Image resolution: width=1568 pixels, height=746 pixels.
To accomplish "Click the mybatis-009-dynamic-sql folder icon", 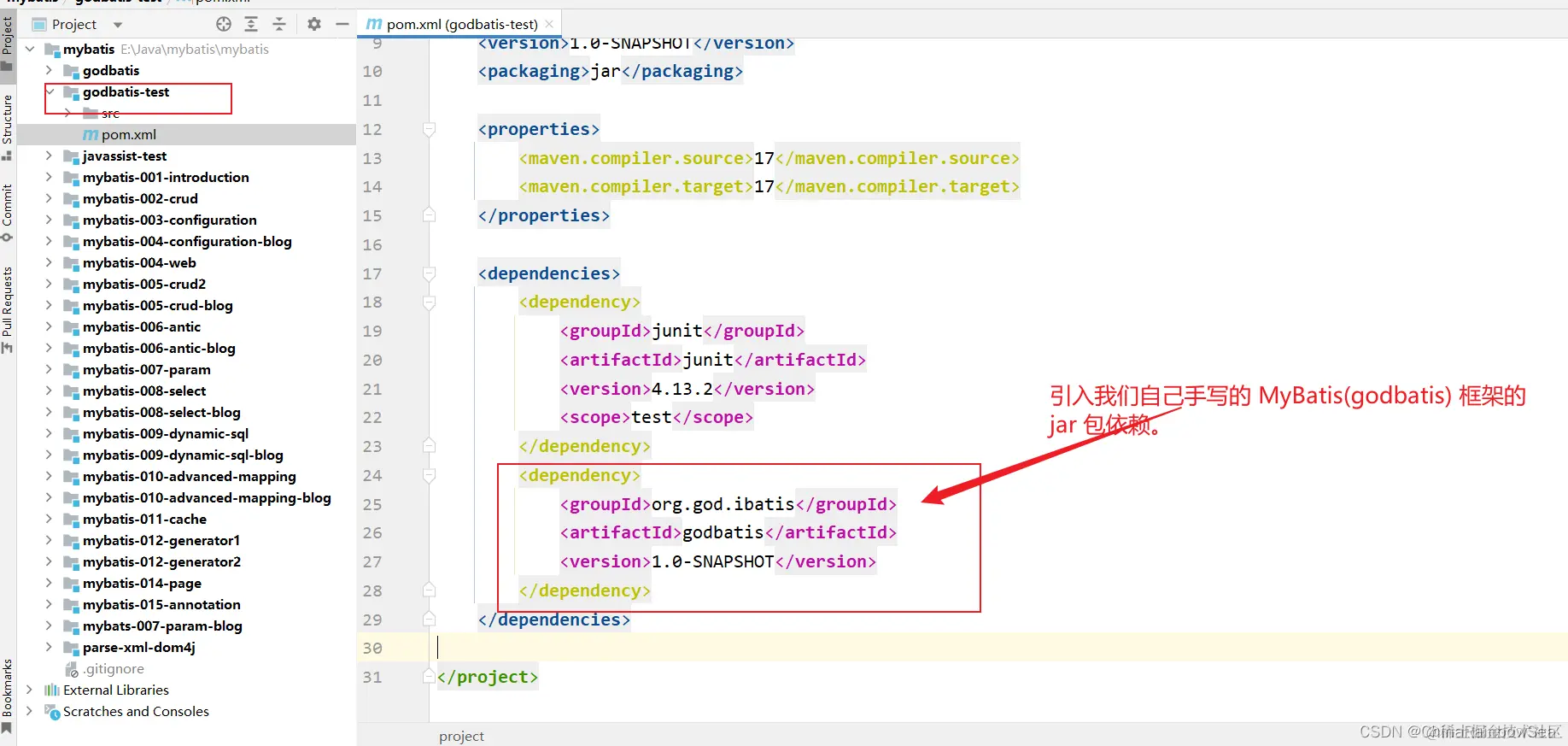I will [x=71, y=433].
